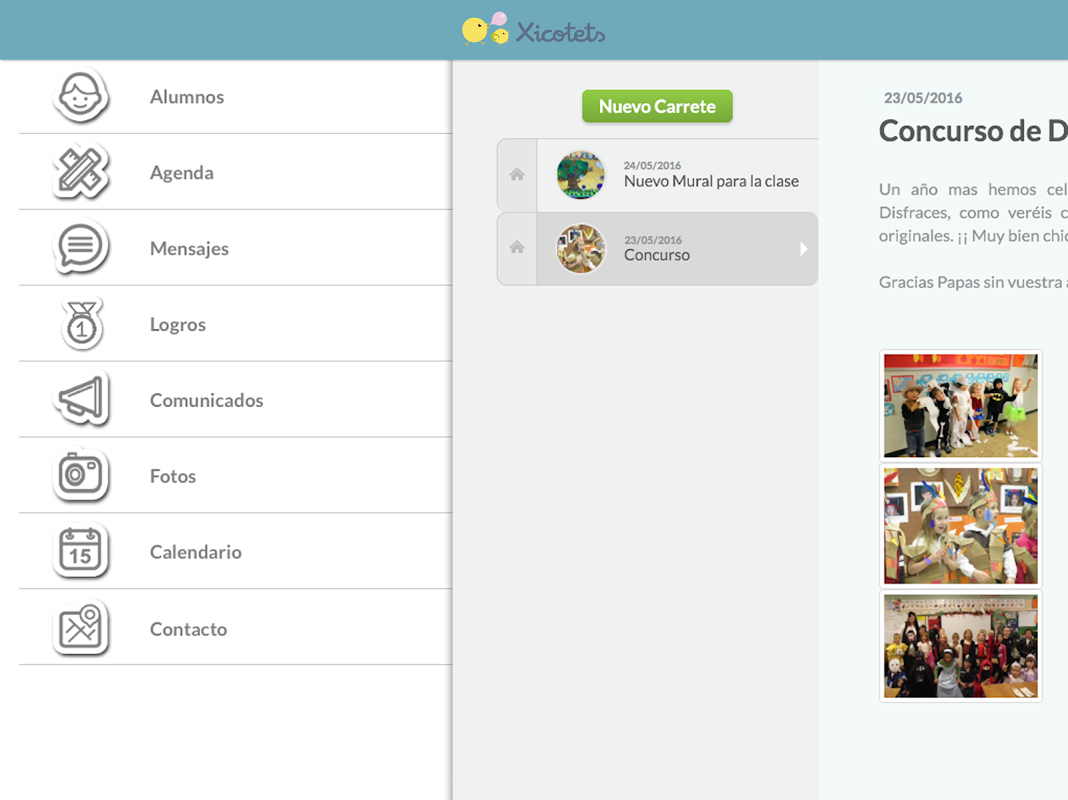The height and width of the screenshot is (800, 1068).
Task: Open the paper-bag costume kids photo
Action: (x=960, y=526)
